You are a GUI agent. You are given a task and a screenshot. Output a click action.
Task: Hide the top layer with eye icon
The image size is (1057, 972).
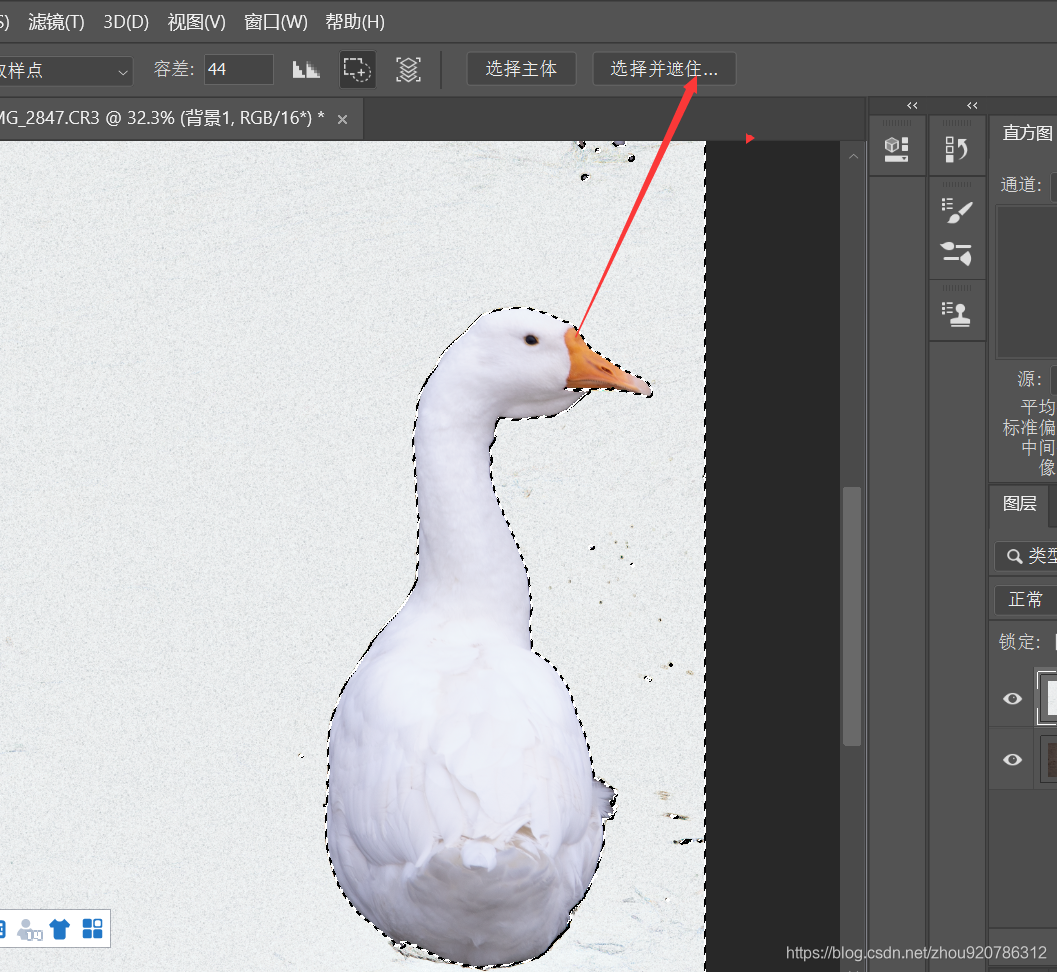(1012, 698)
